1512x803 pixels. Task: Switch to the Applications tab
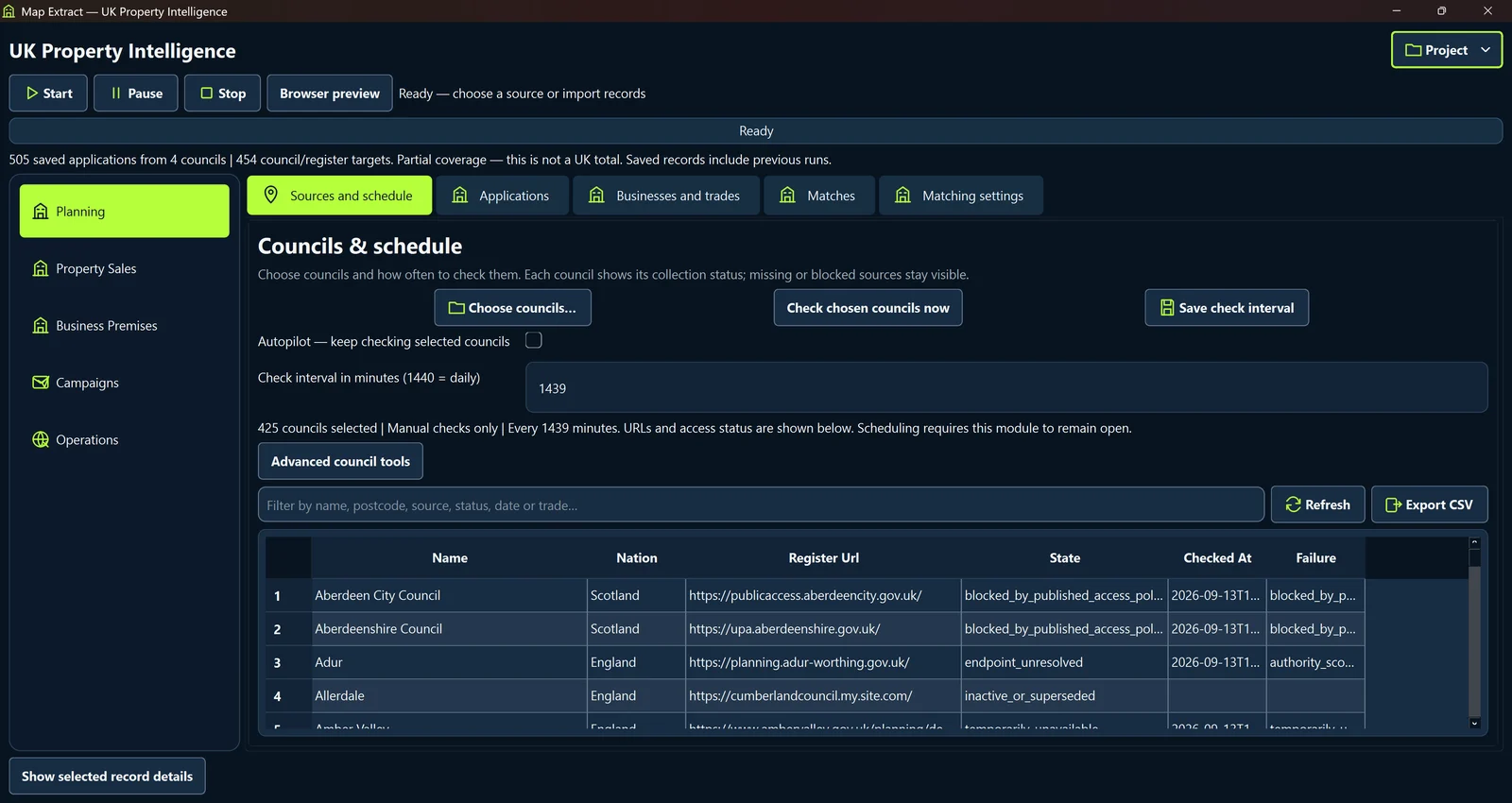tap(502, 196)
